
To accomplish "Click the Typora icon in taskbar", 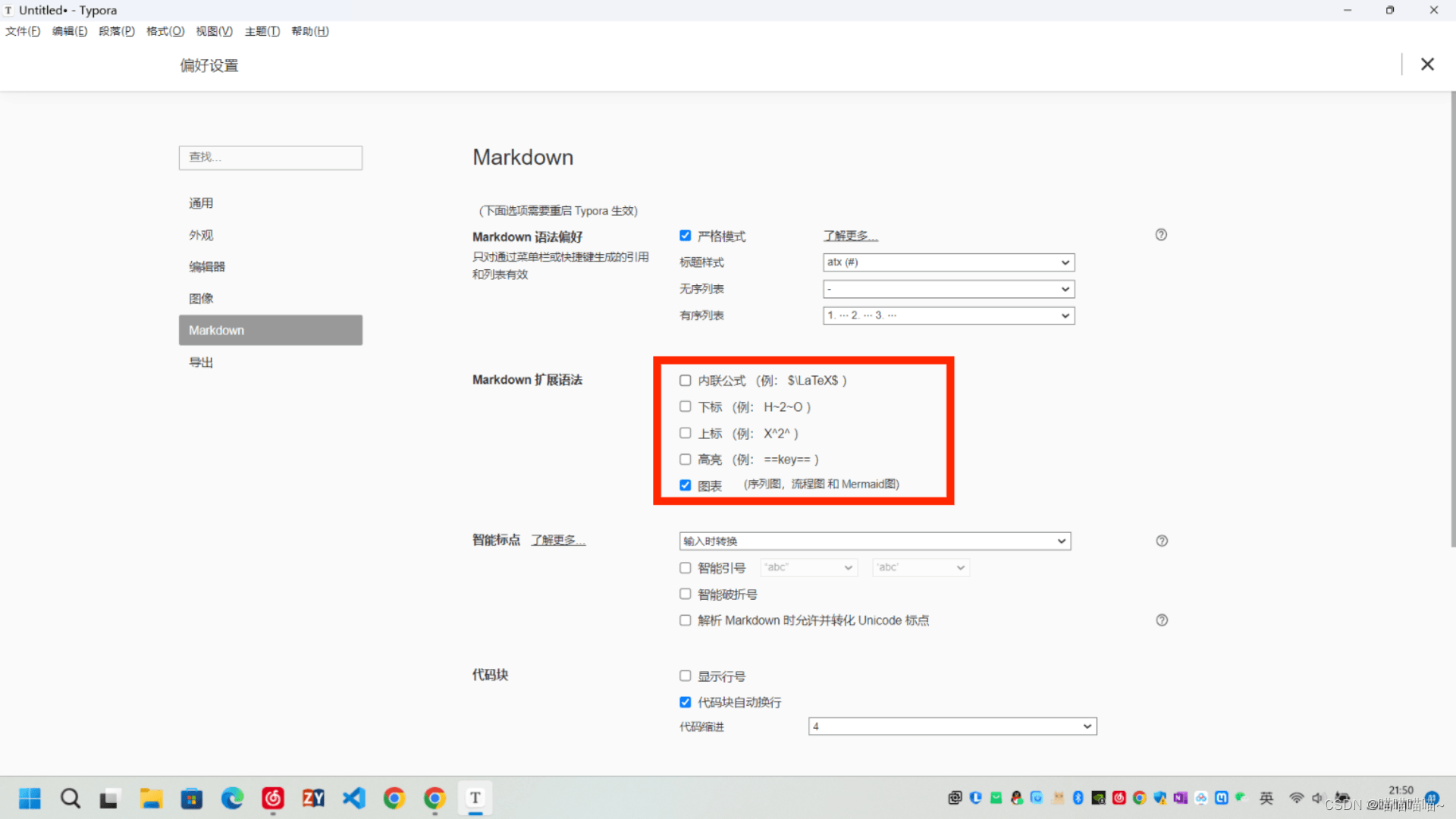I will click(x=475, y=798).
